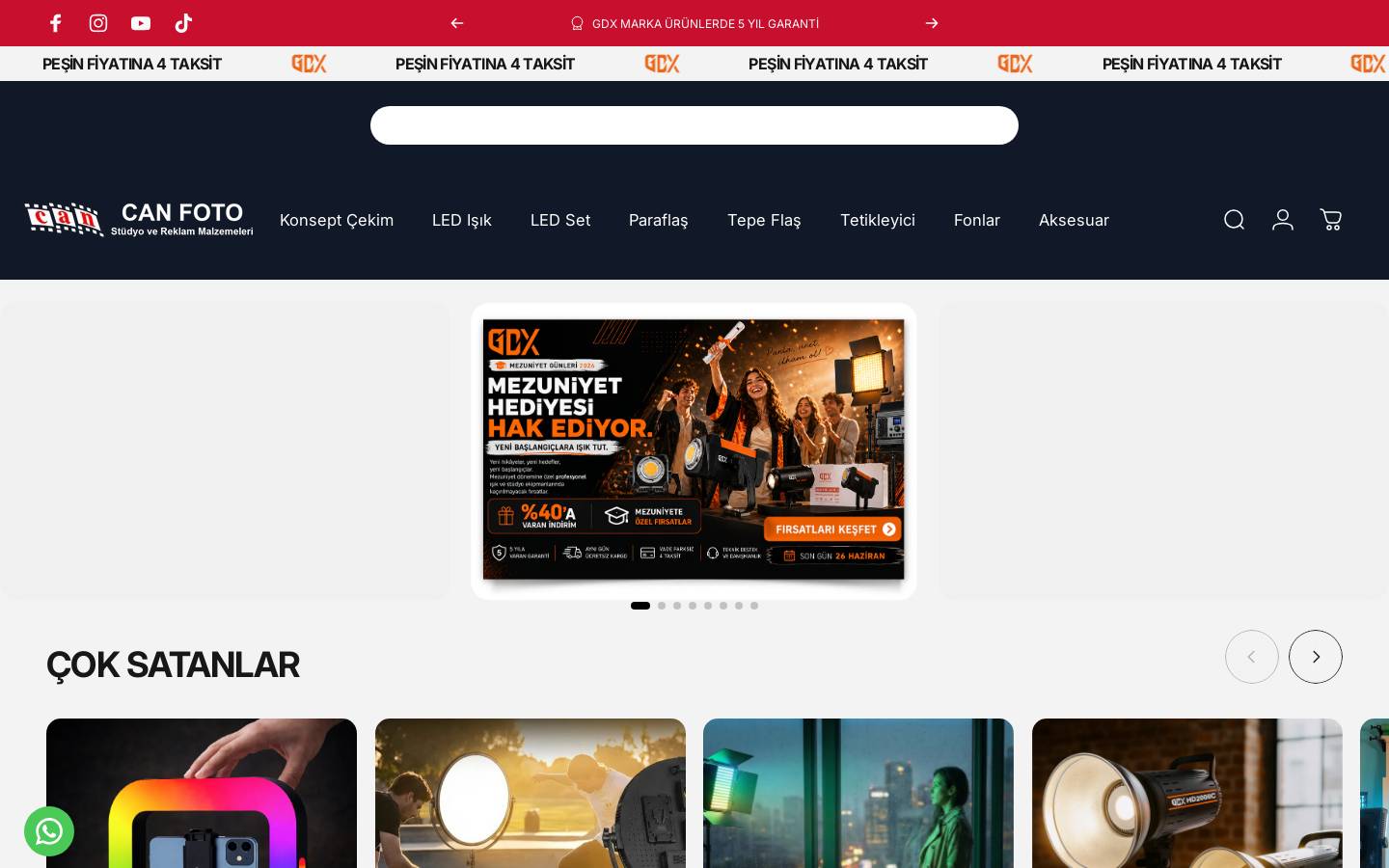Image resolution: width=1389 pixels, height=868 pixels.
Task: Open WhatsApp chat button
Action: pyautogui.click(x=49, y=831)
